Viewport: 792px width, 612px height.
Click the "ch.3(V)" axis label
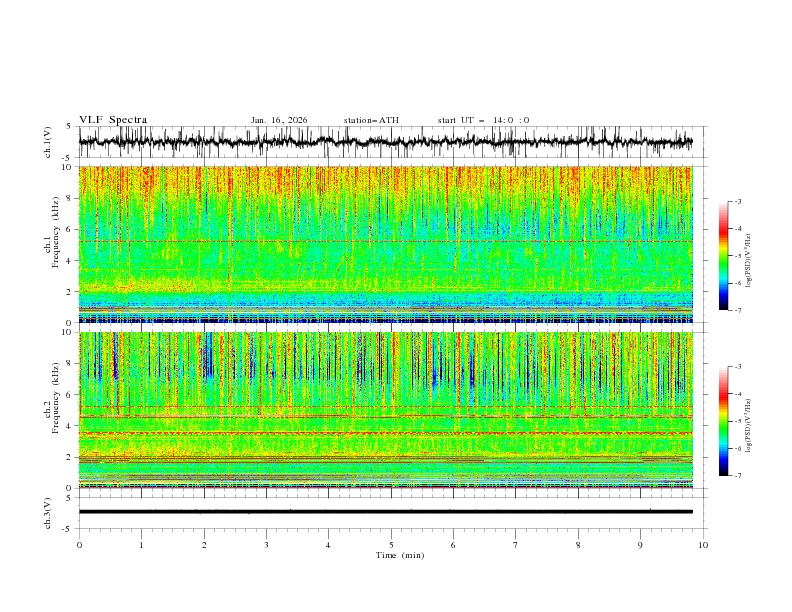pyautogui.click(x=48, y=513)
